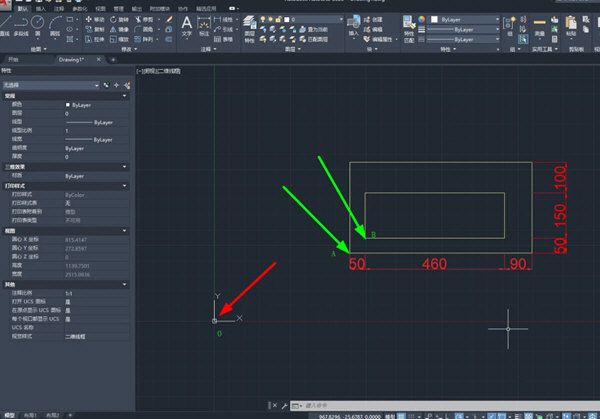Viewport: 600px width, 419px height.
Task: Open the lineweight ByLayer dropdown in ribbon
Action: click(463, 29)
